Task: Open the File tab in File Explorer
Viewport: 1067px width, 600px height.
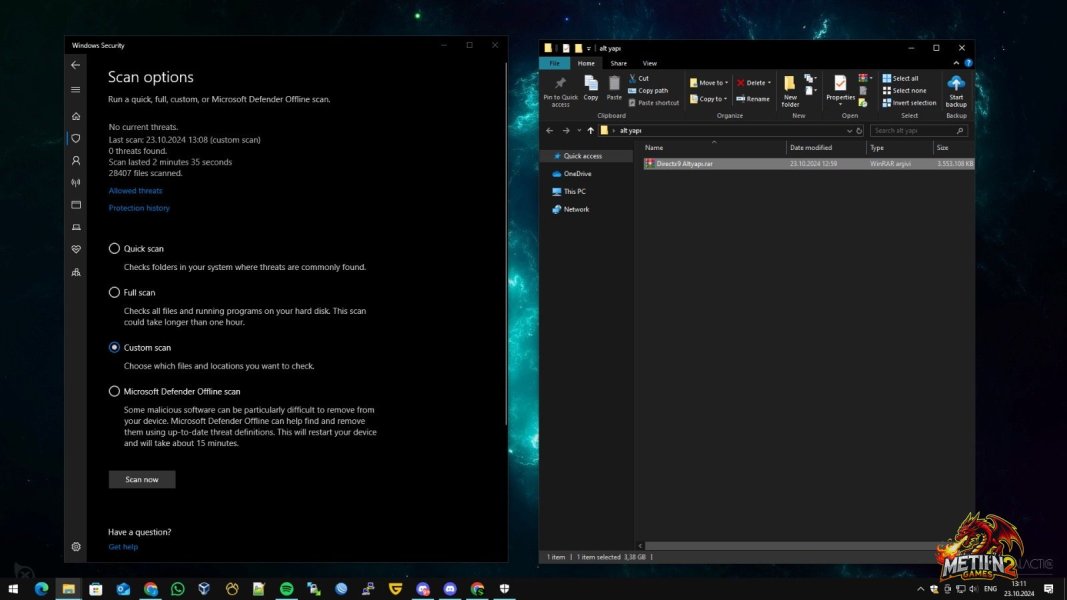Action: tap(555, 63)
